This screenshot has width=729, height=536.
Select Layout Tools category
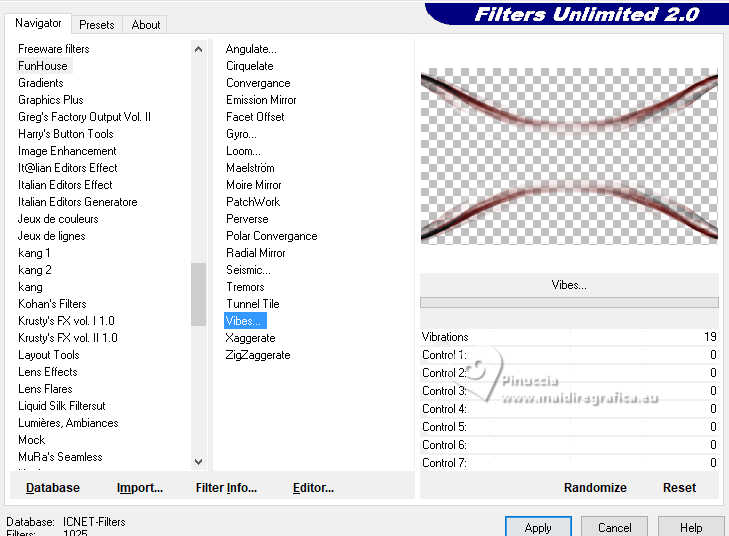tap(48, 355)
